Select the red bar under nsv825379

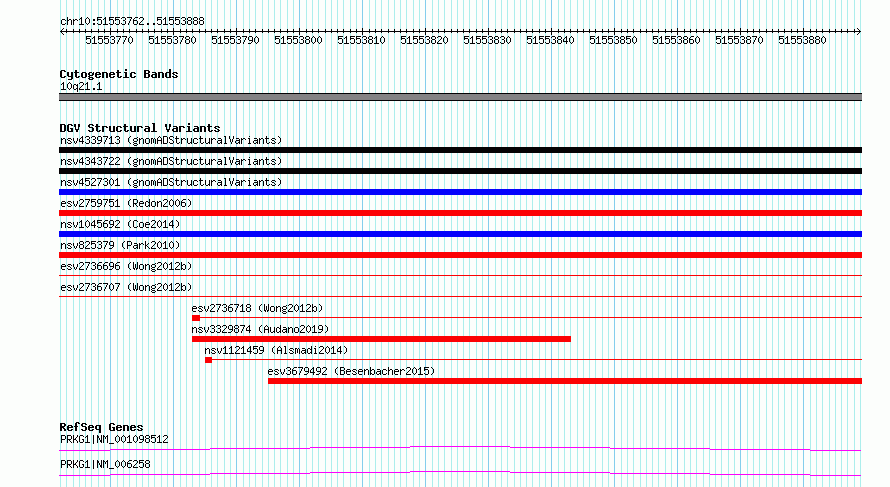pyautogui.click(x=460, y=255)
